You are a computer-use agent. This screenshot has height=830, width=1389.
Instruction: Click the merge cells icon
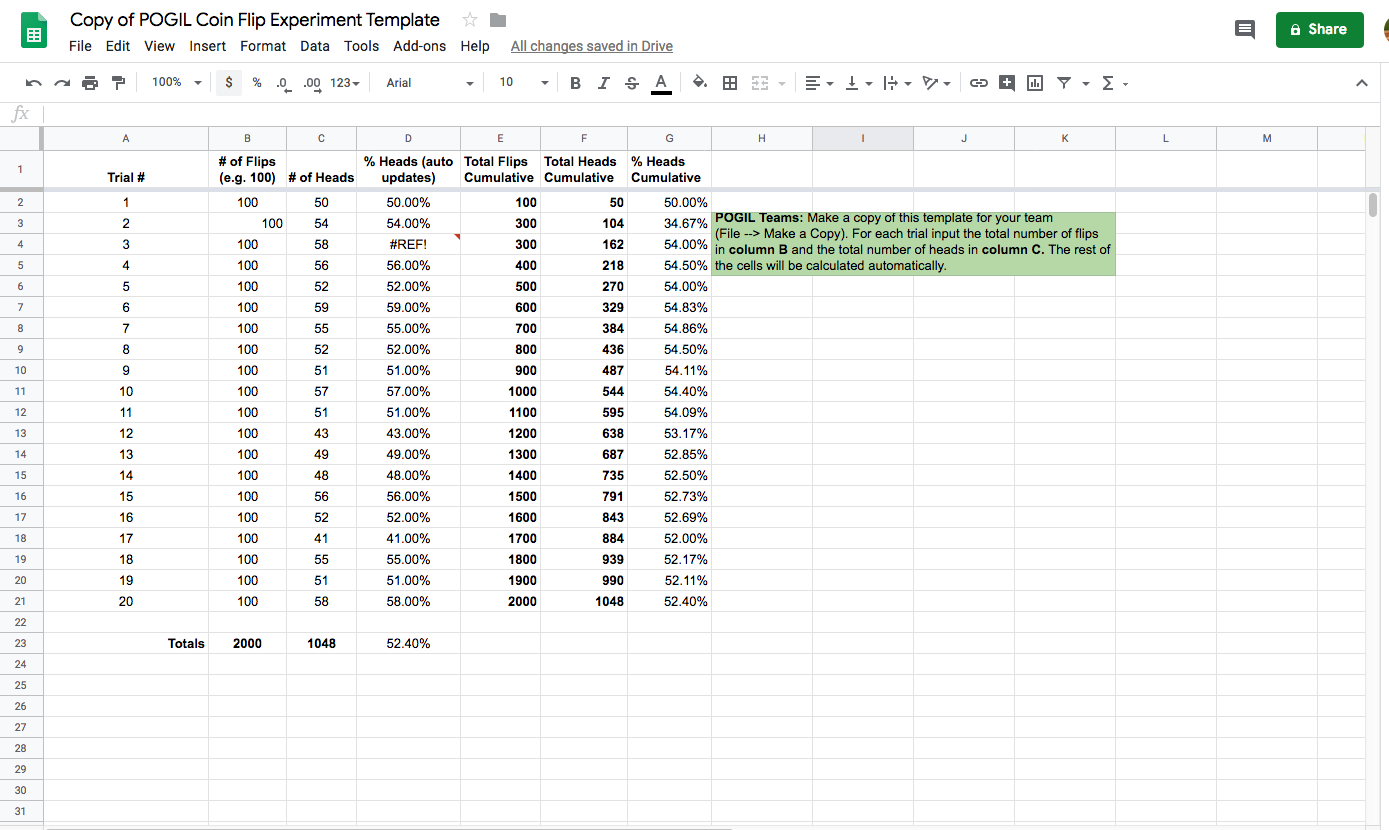(760, 83)
